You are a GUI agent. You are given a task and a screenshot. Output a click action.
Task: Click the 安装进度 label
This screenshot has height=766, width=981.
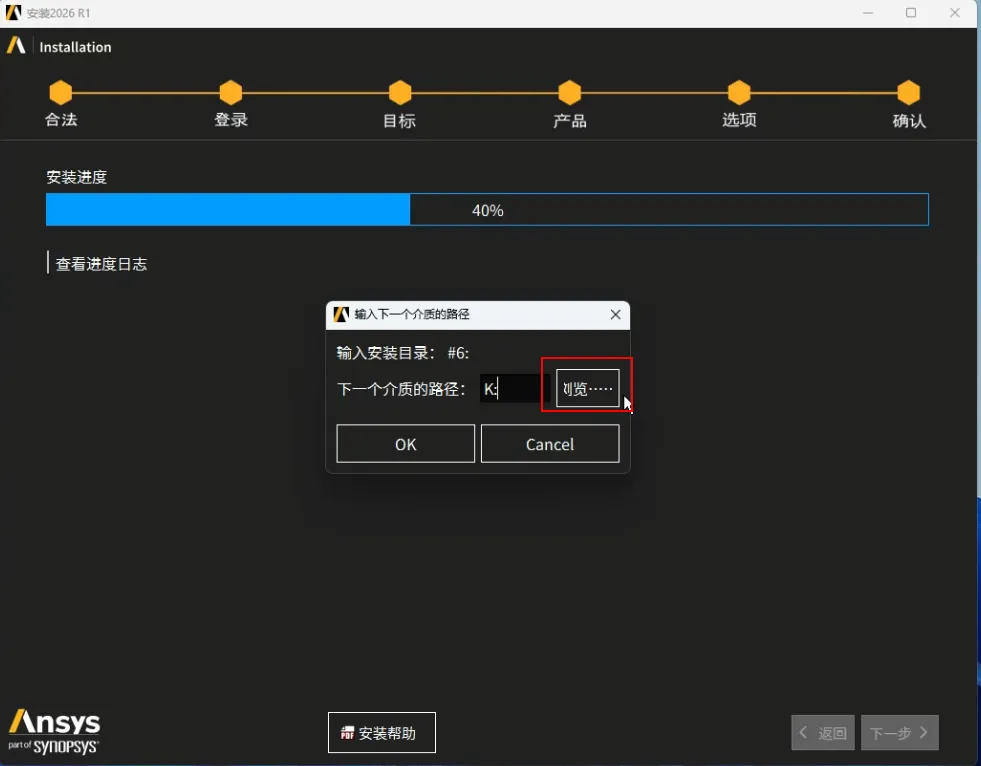click(76, 177)
